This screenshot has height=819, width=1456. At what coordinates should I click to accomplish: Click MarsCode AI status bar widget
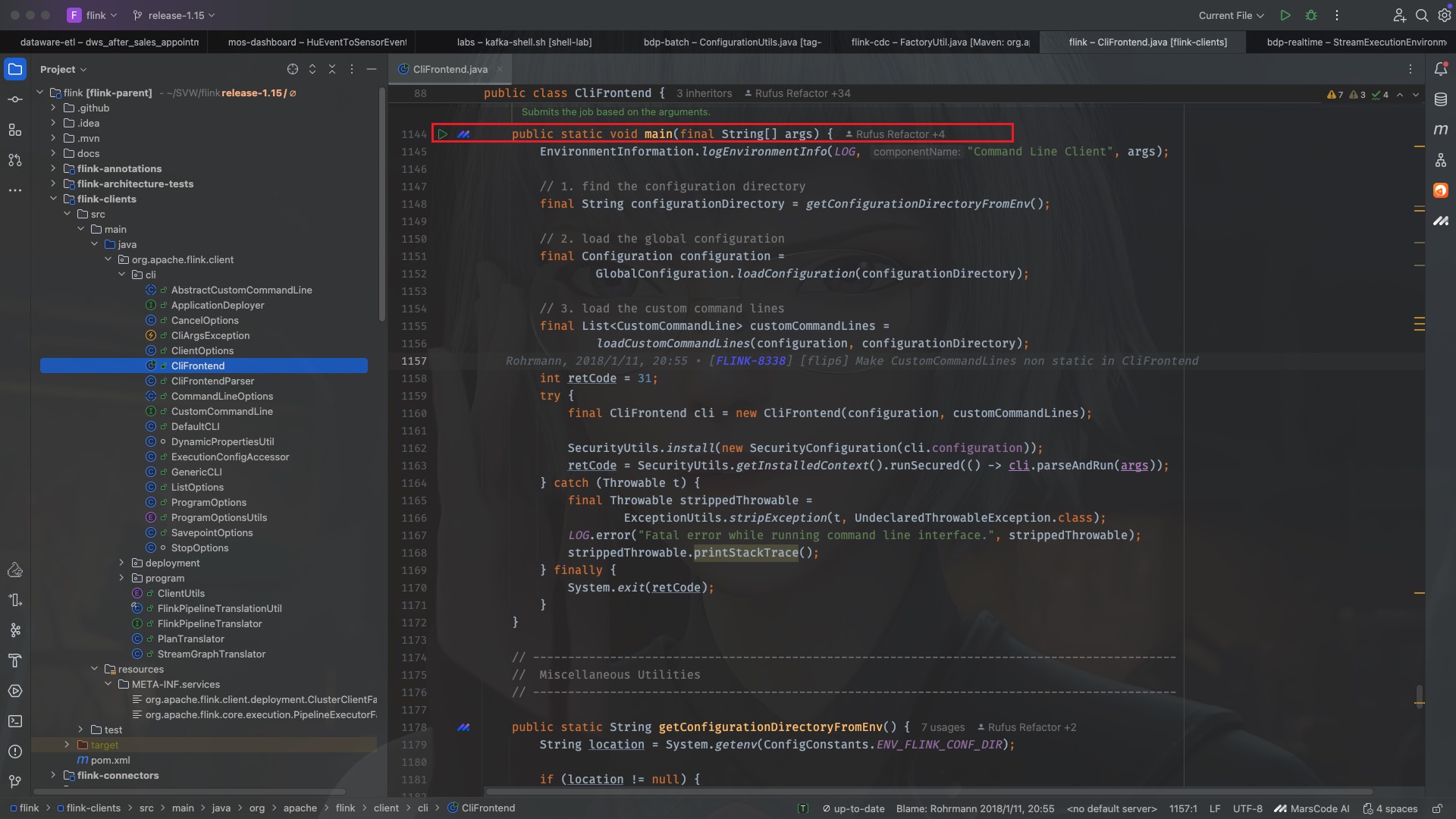tap(1312, 808)
